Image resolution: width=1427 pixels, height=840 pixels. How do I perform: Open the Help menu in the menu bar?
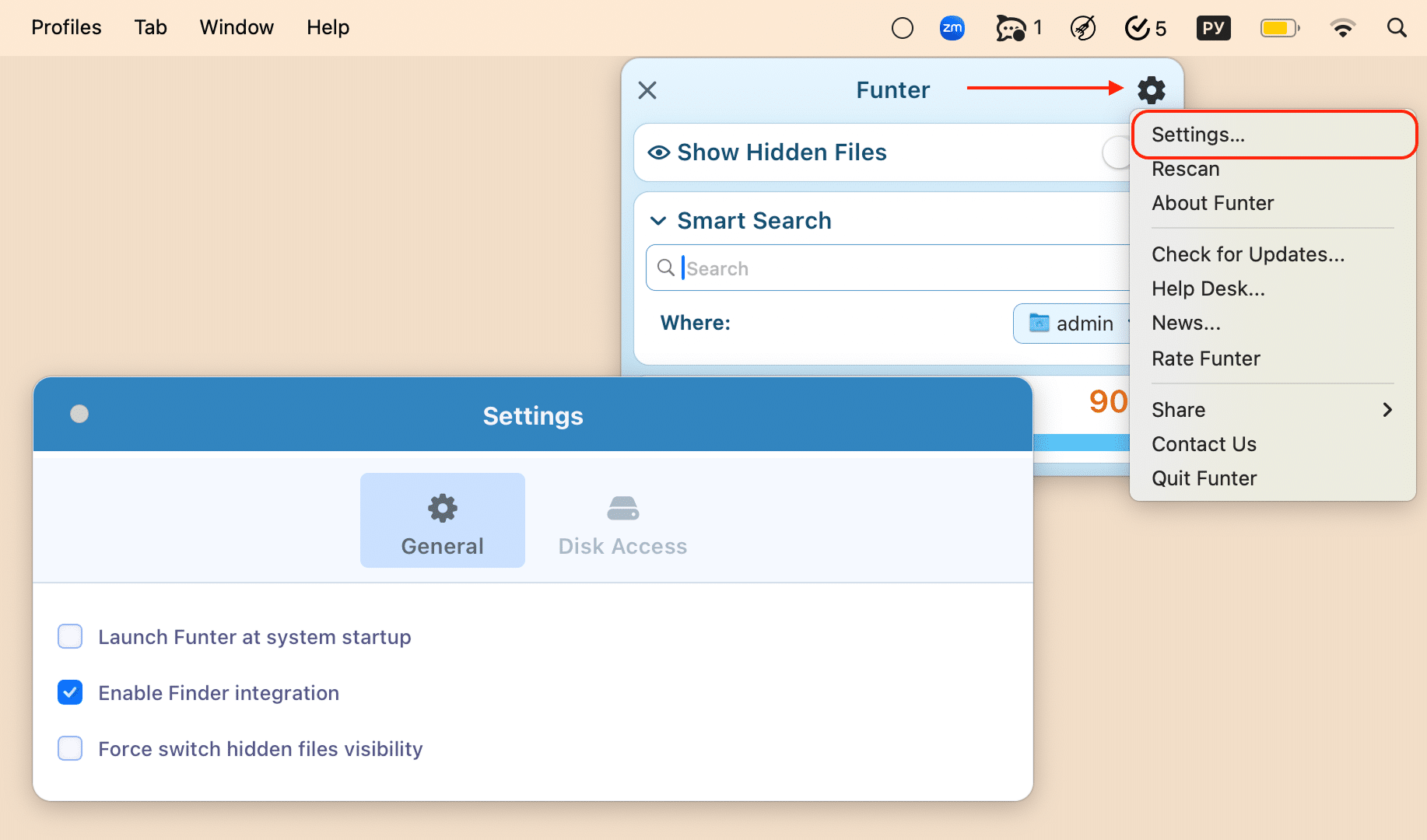pos(328,27)
